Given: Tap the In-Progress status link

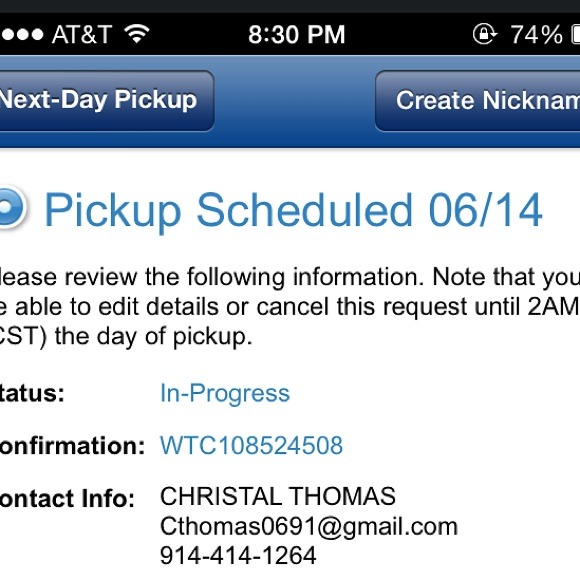Looking at the screenshot, I should [225, 393].
